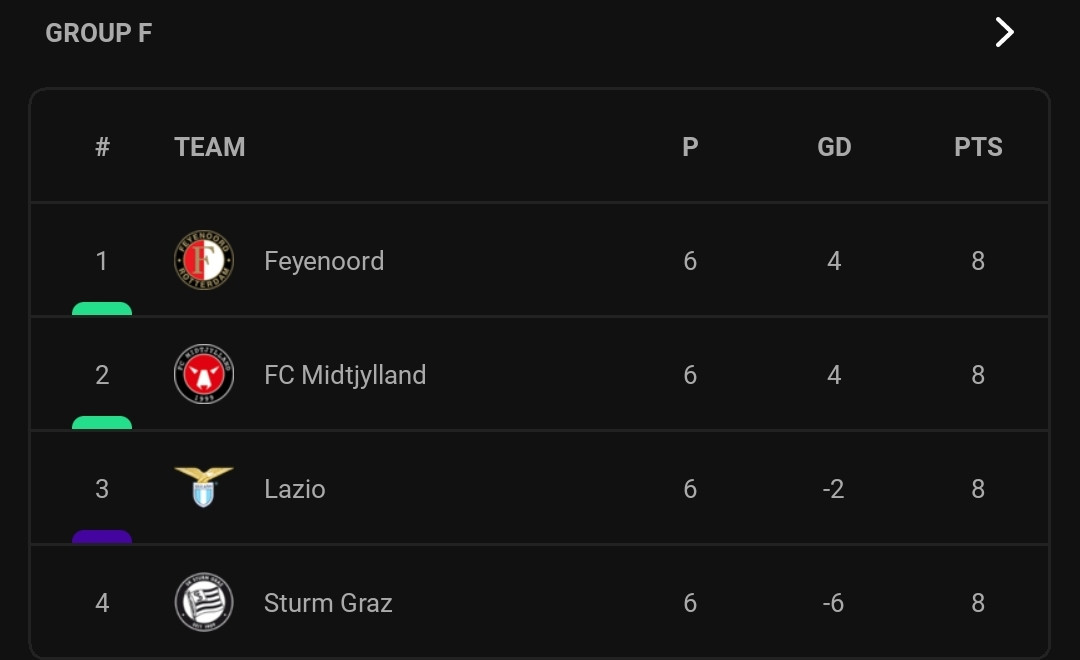Click Sturm Graz's goal difference value -6

833,603
